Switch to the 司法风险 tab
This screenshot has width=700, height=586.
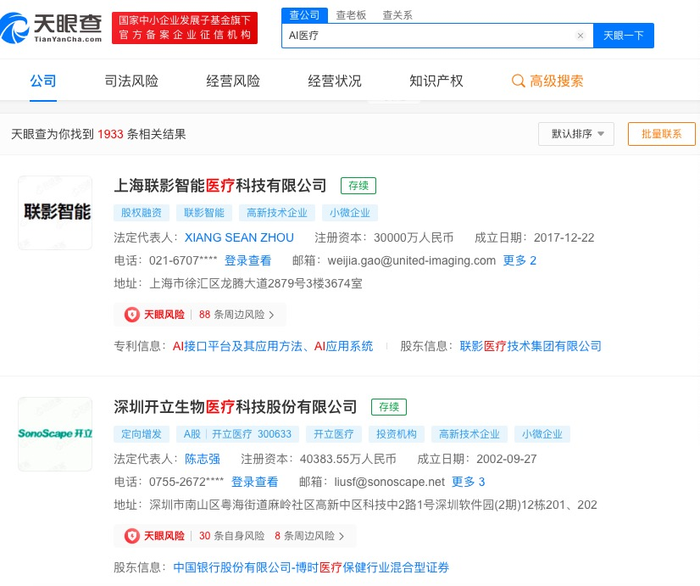coord(131,81)
